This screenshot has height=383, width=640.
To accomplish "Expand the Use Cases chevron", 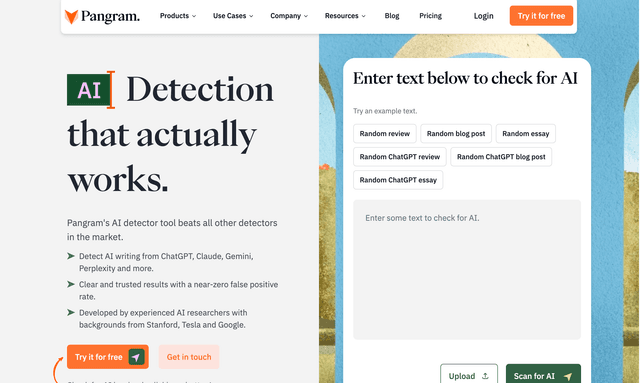I will tap(251, 16).
